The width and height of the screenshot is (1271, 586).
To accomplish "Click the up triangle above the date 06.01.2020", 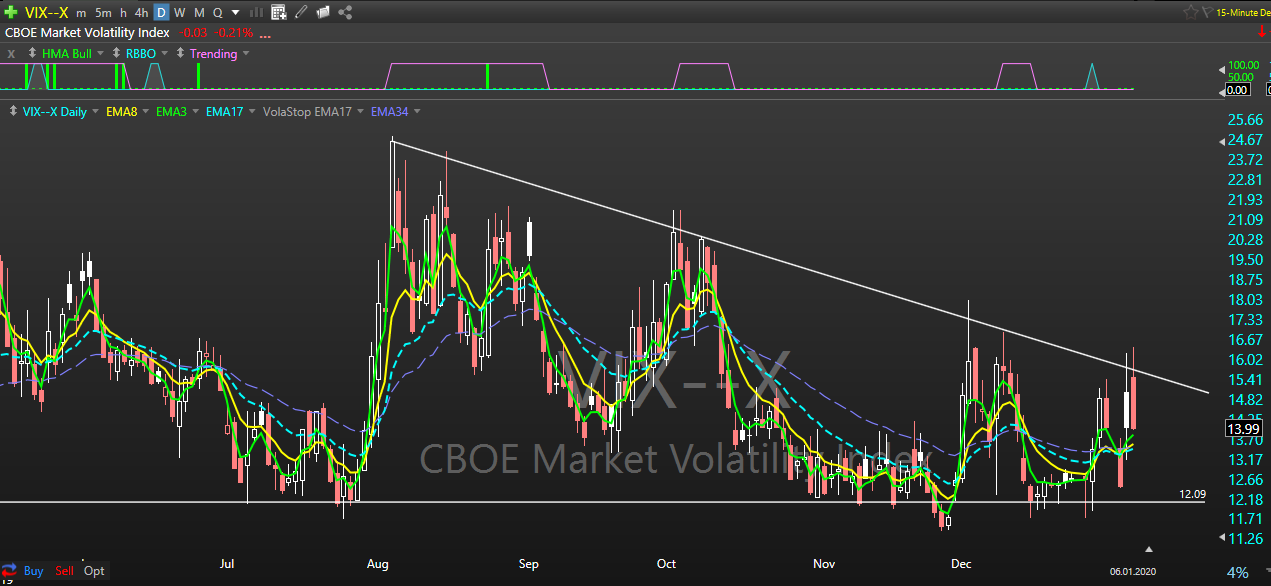I will click(1149, 548).
